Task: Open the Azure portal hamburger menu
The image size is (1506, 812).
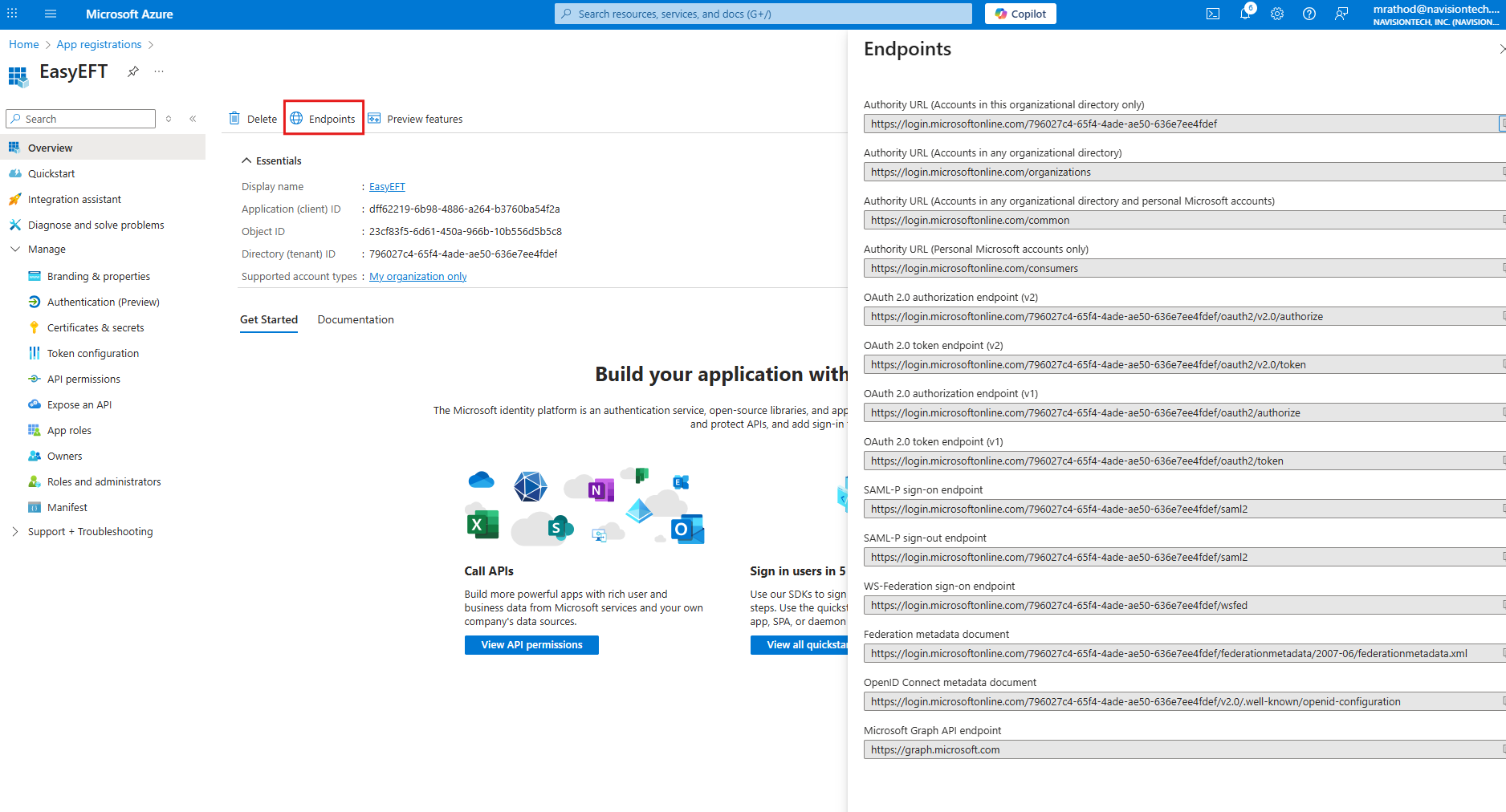Action: pyautogui.click(x=51, y=14)
